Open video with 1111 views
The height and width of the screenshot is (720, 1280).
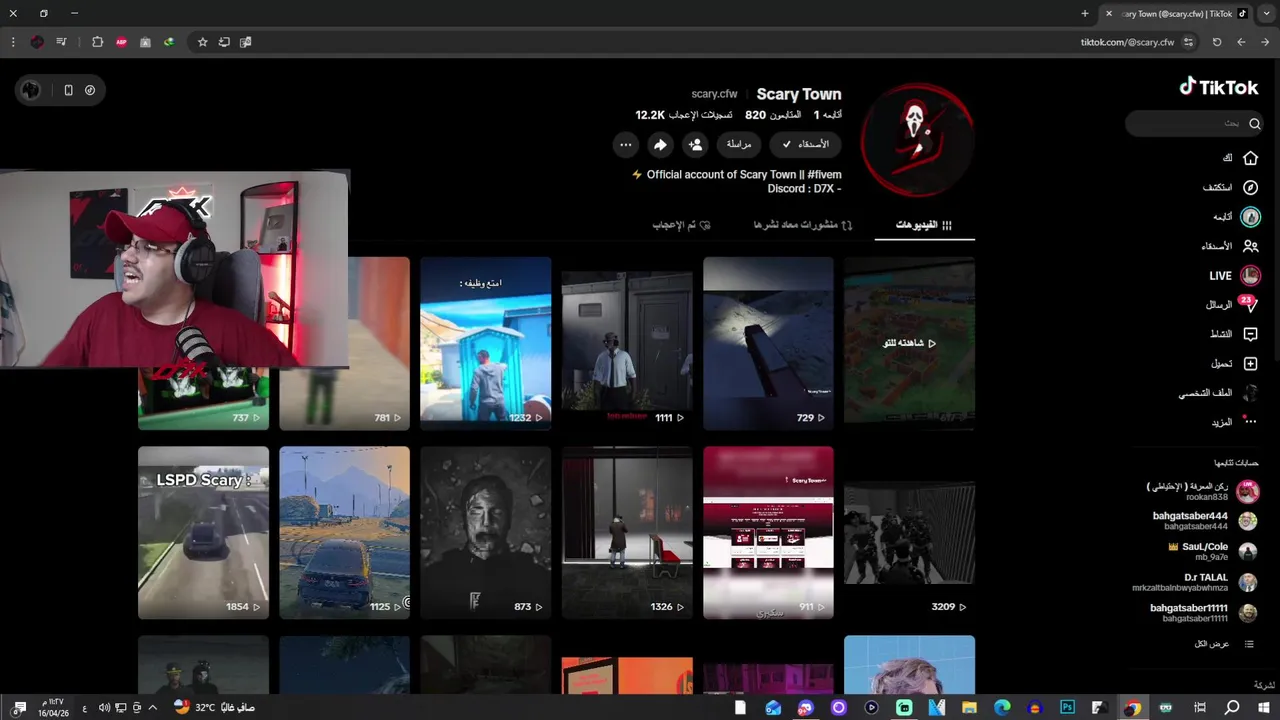(x=627, y=343)
